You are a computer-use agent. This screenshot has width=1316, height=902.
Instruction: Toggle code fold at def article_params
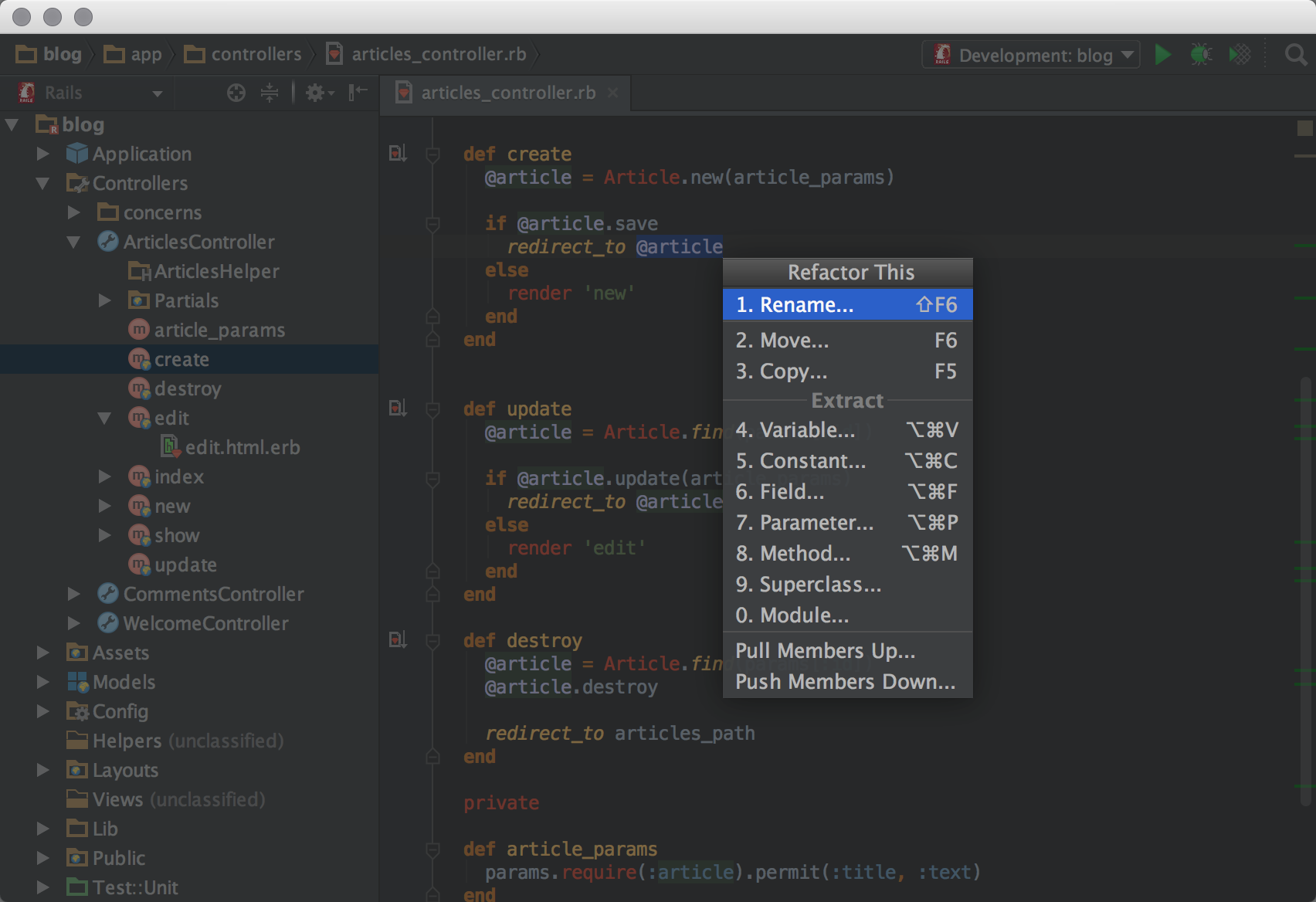433,849
